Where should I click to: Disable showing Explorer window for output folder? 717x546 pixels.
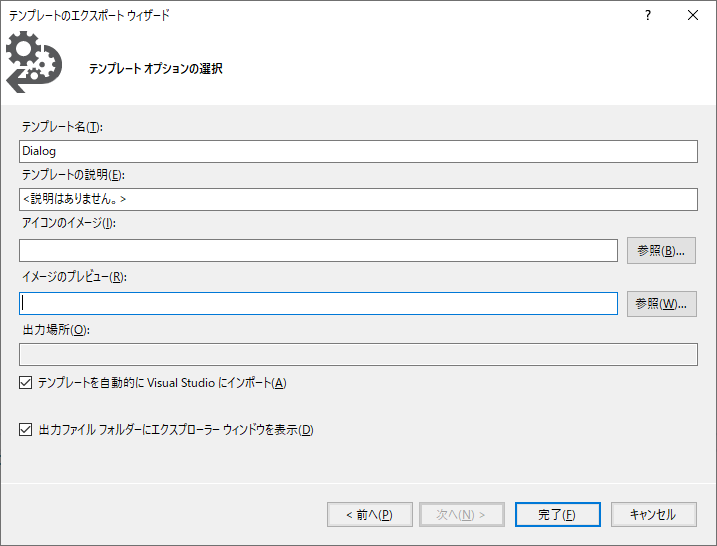[26, 430]
